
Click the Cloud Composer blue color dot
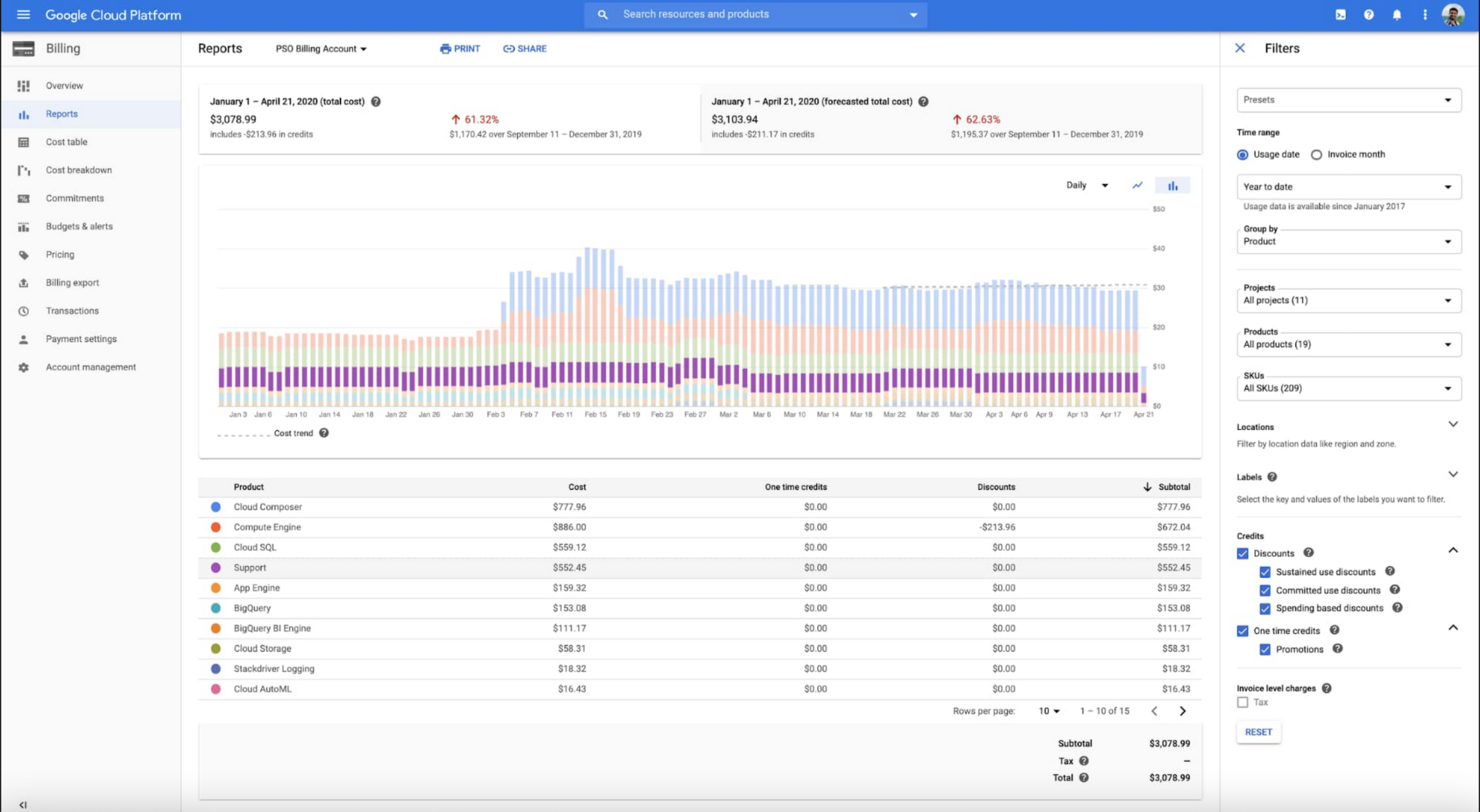[216, 507]
